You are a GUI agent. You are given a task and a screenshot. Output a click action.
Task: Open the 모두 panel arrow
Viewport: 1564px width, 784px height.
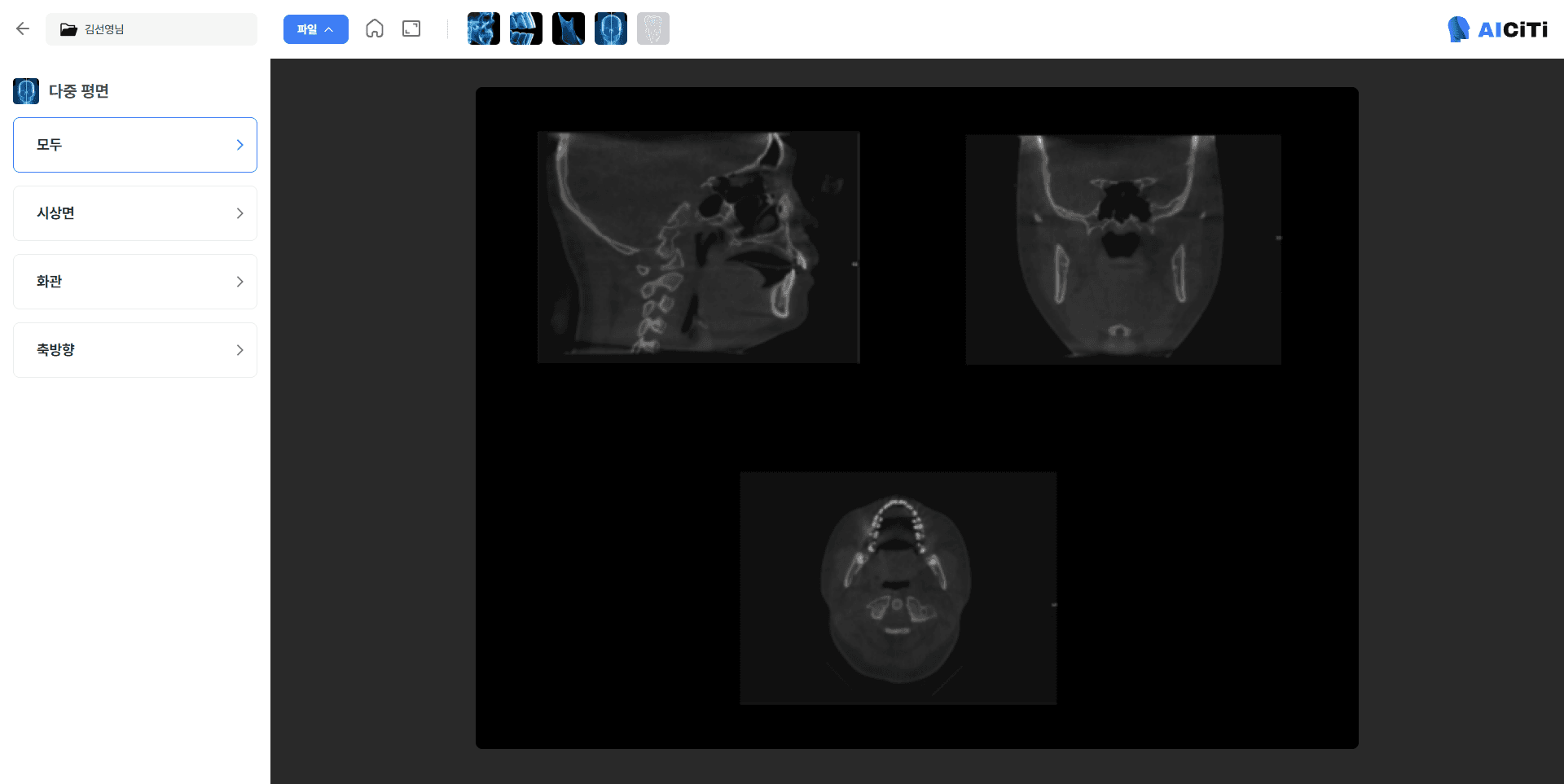click(x=239, y=145)
